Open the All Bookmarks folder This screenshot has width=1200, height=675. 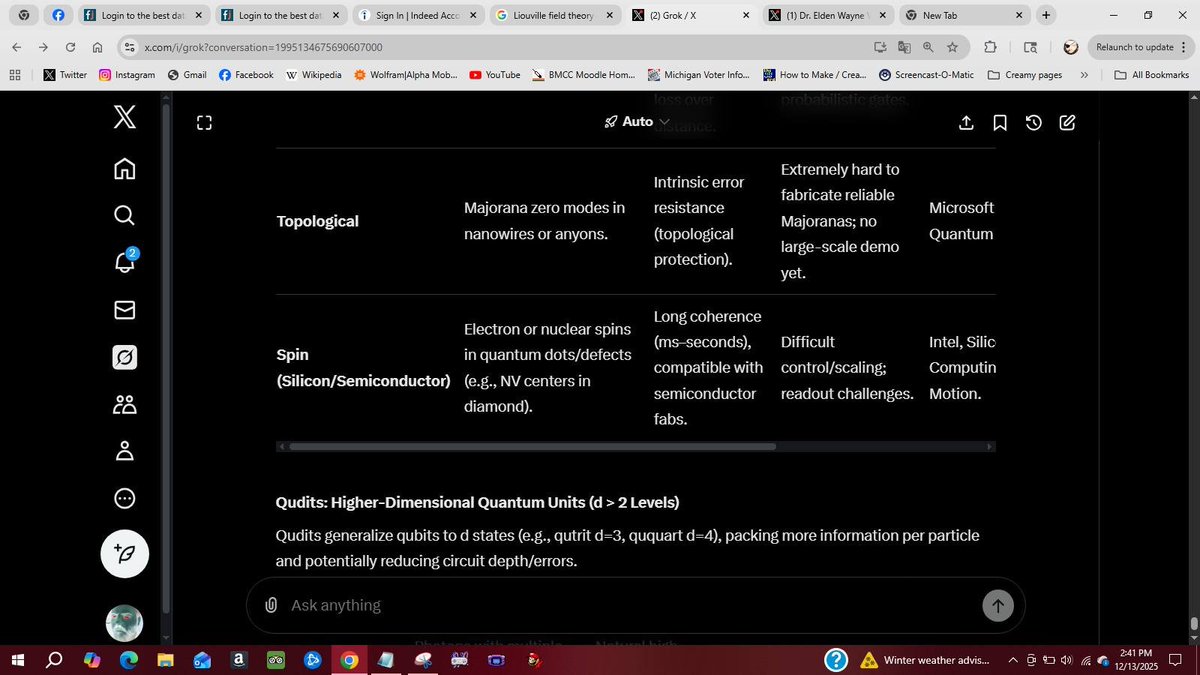pyautogui.click(x=1151, y=75)
